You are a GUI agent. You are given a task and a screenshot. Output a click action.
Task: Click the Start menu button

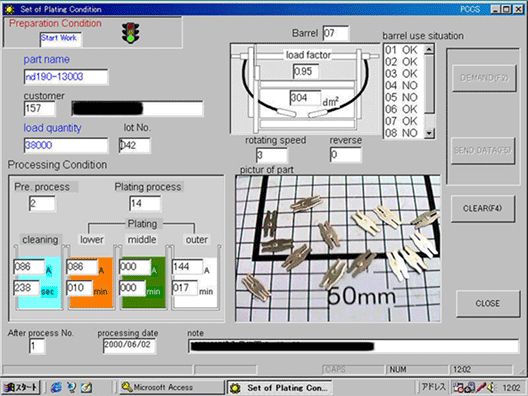21,387
